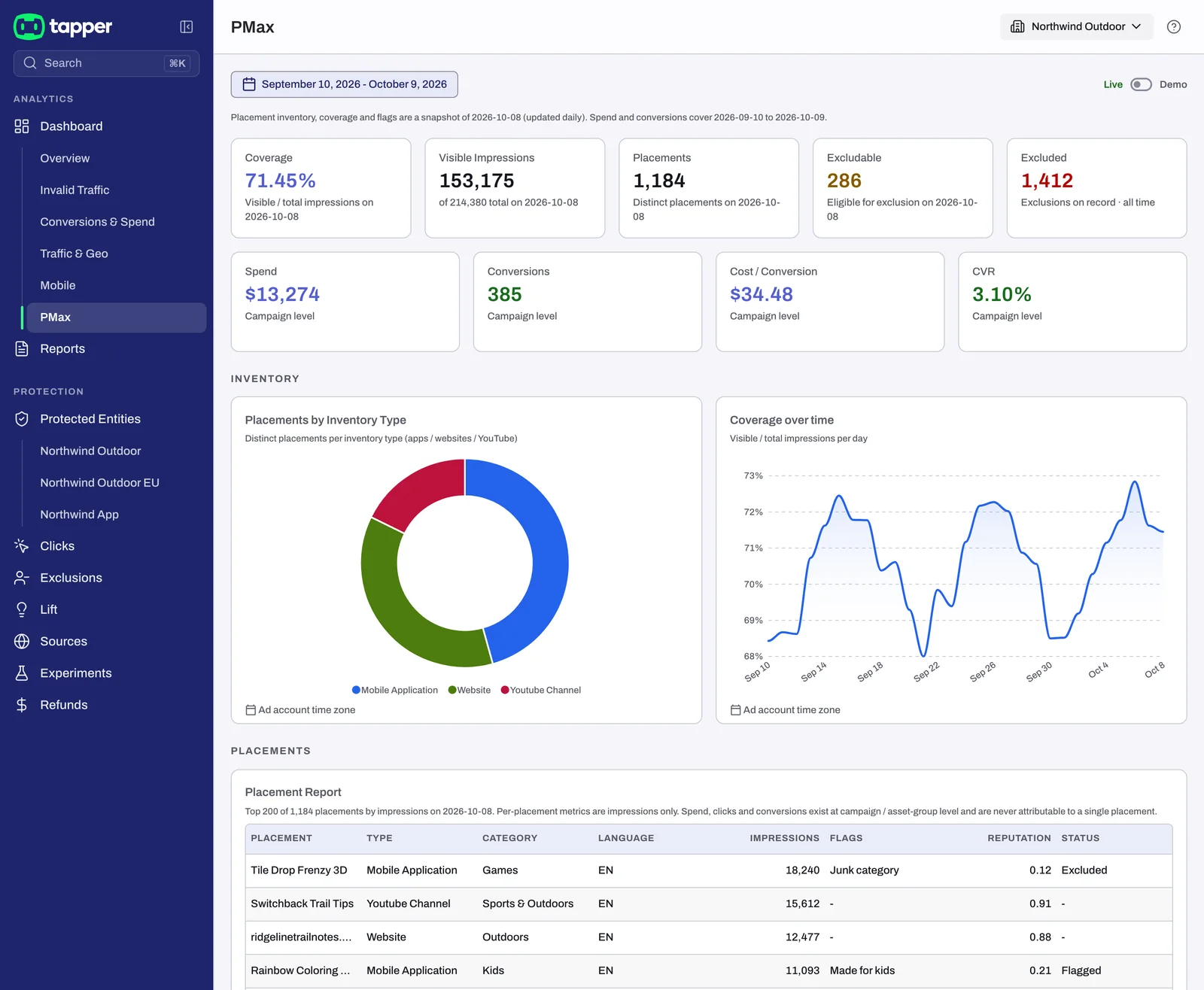
Task: Sort by the Placement column header
Action: [x=281, y=838]
